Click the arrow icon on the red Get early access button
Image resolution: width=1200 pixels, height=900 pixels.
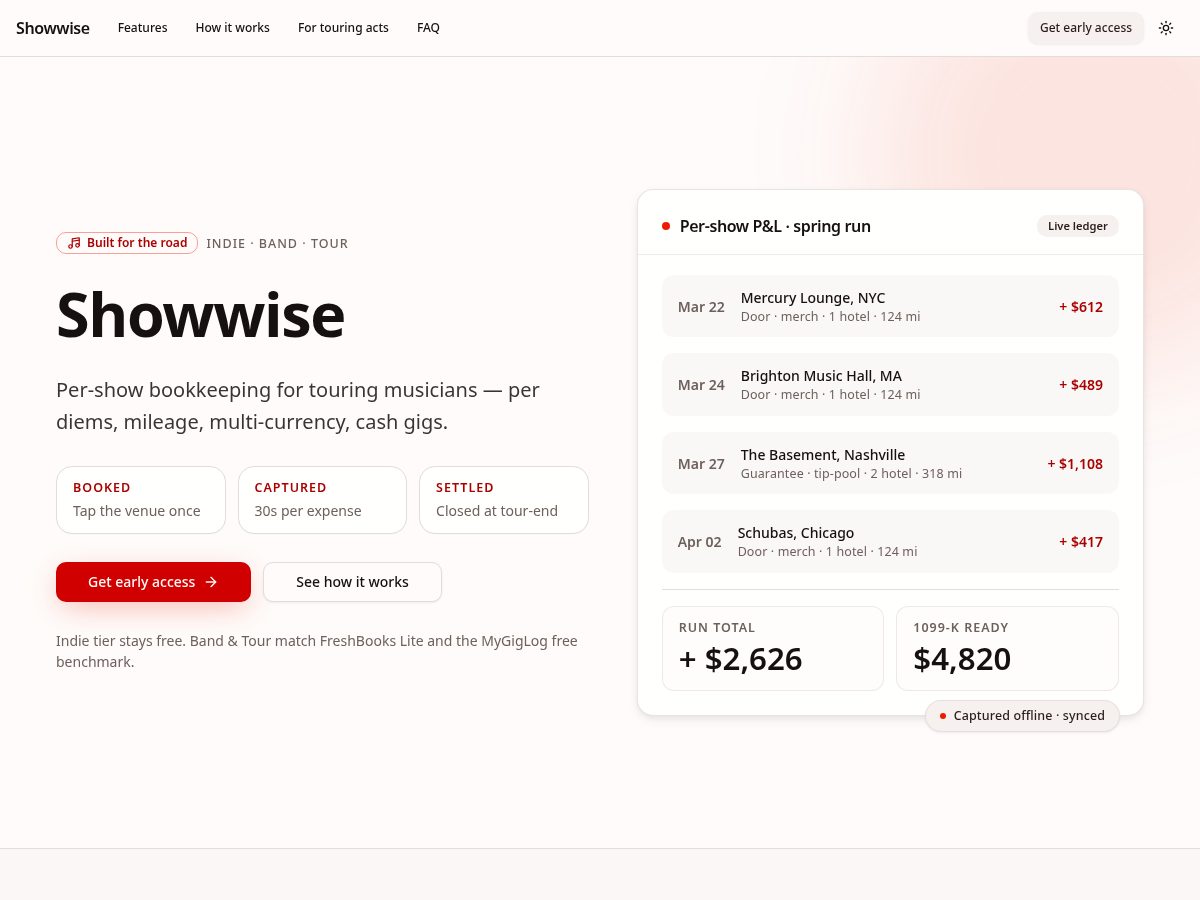click(211, 582)
